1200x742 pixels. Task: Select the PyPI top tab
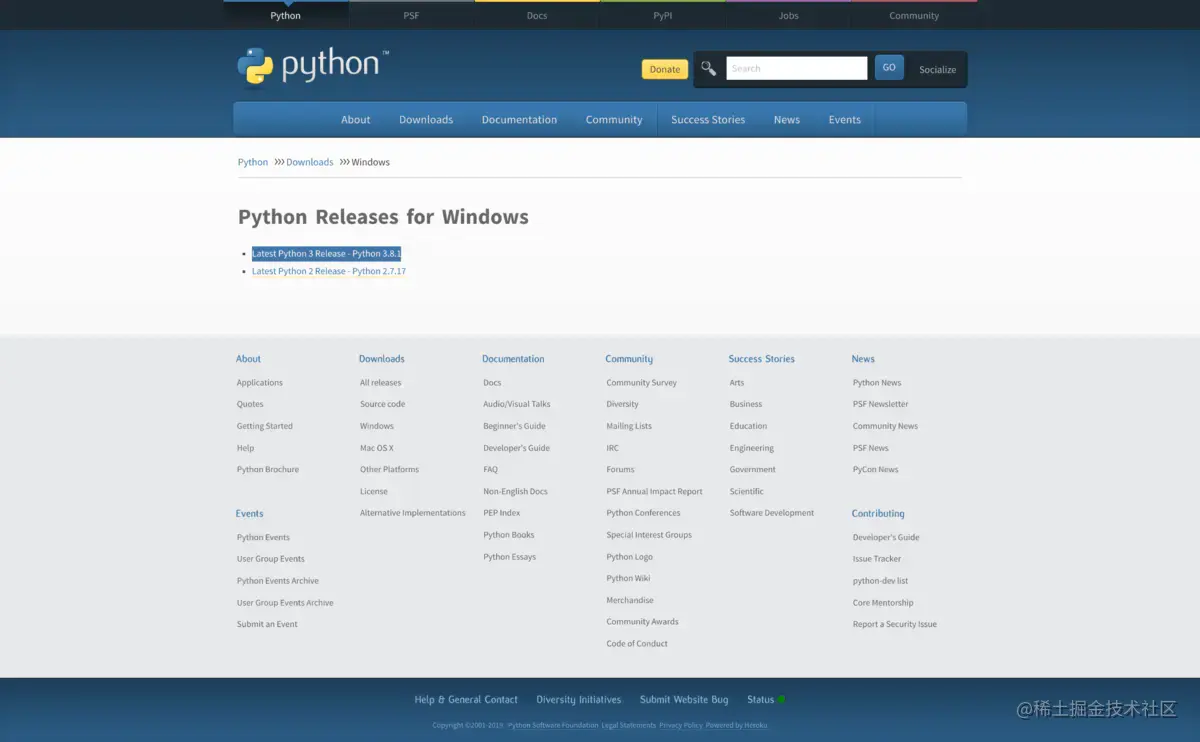pyautogui.click(x=663, y=15)
